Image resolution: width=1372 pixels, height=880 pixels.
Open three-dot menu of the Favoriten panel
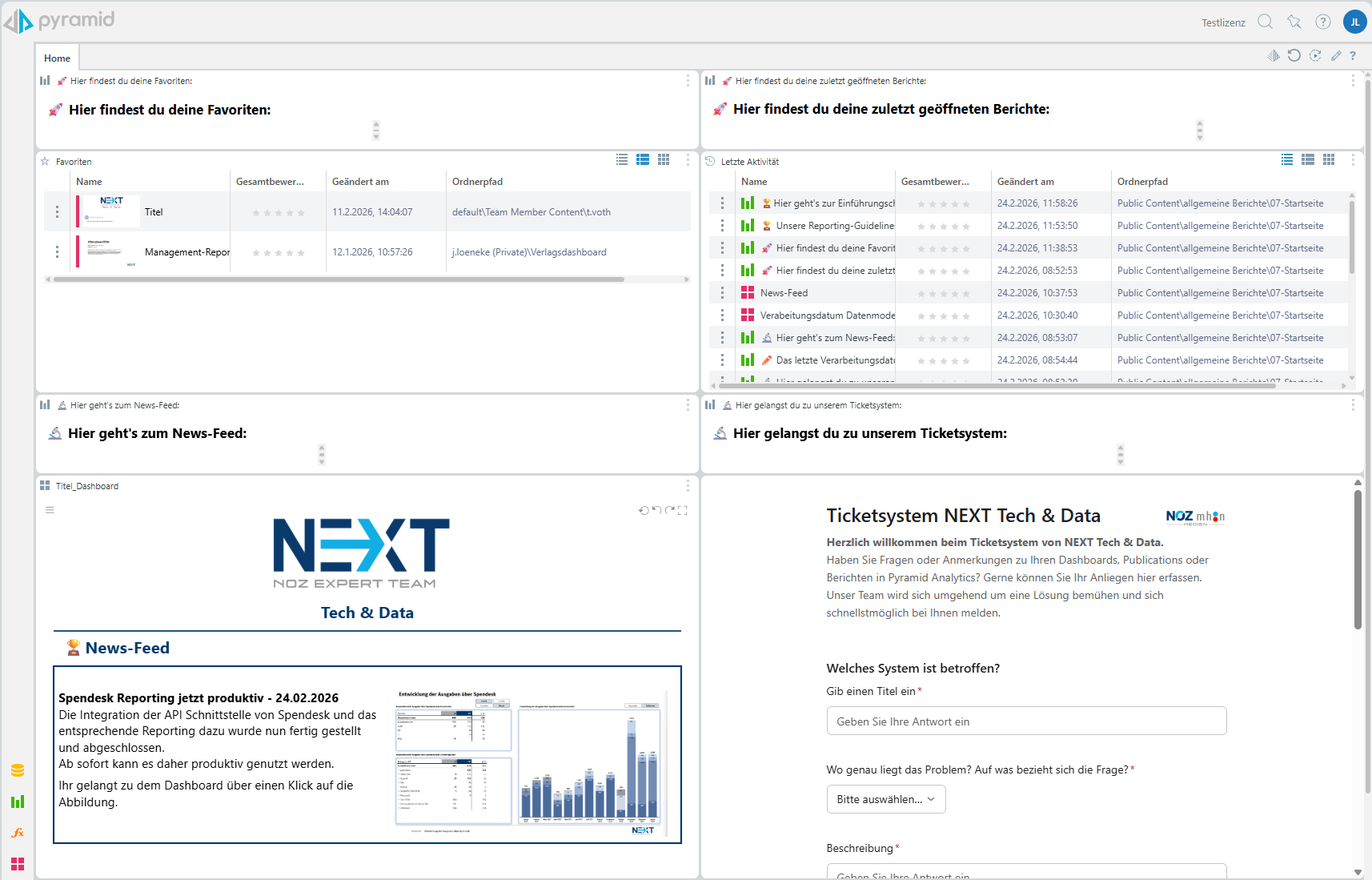coord(688,160)
